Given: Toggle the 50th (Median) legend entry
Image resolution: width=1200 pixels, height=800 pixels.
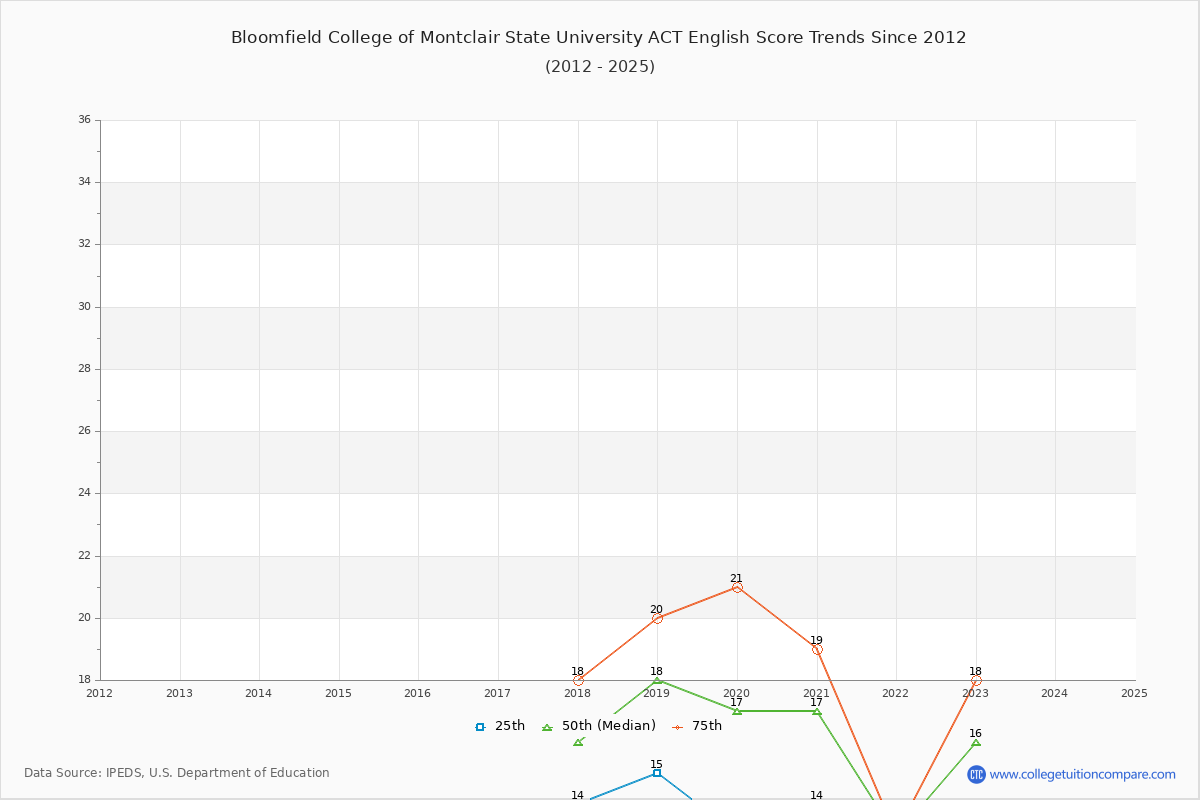Looking at the screenshot, I should (x=599, y=726).
